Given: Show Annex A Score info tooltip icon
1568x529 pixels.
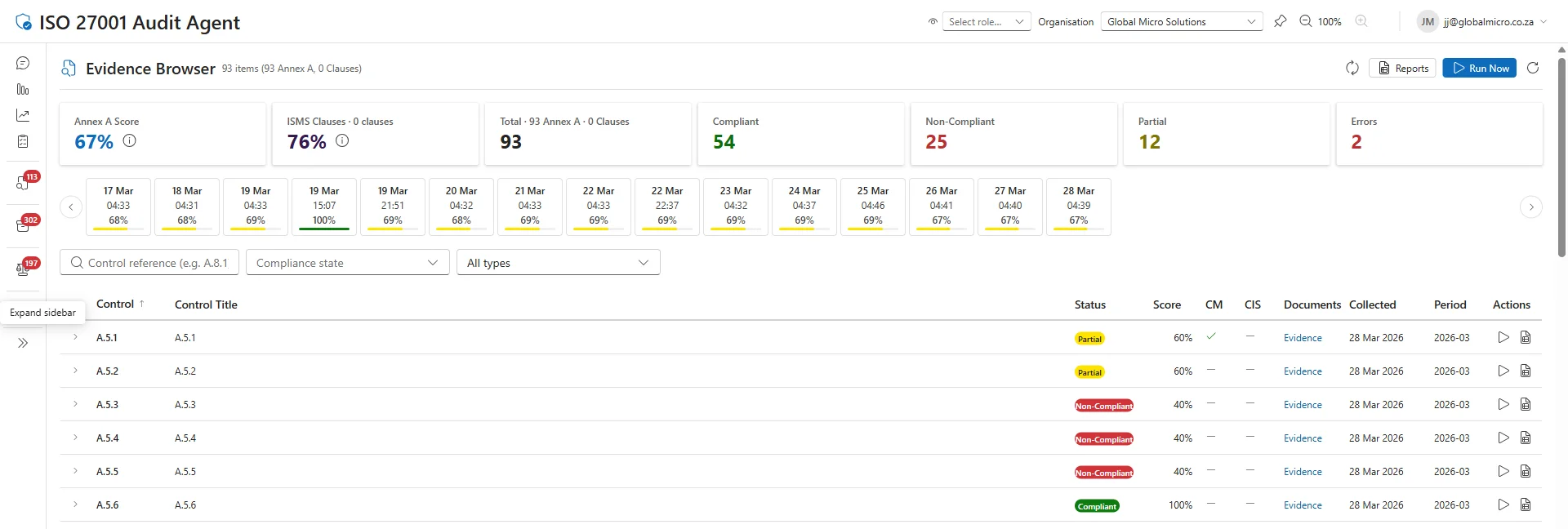Looking at the screenshot, I should click(129, 140).
